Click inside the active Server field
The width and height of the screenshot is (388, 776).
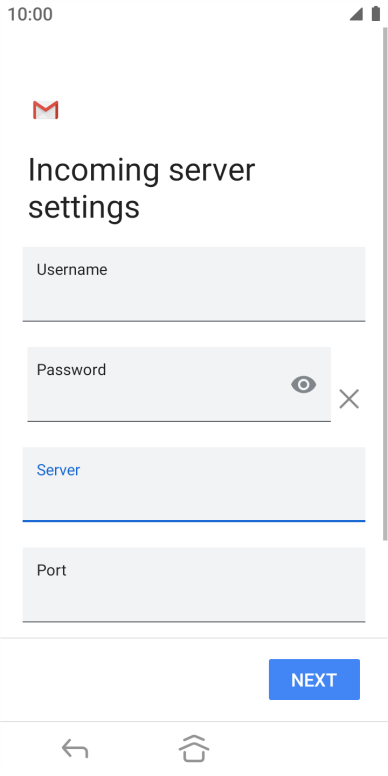(x=194, y=485)
